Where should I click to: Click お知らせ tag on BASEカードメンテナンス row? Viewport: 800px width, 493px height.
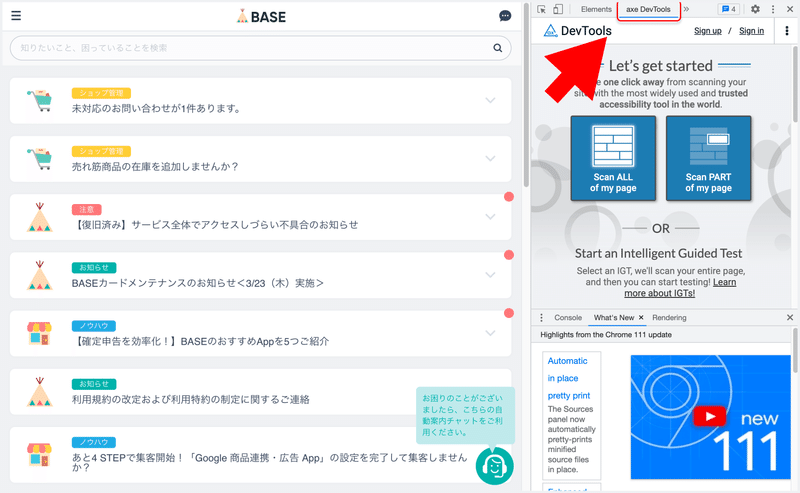click(94, 267)
